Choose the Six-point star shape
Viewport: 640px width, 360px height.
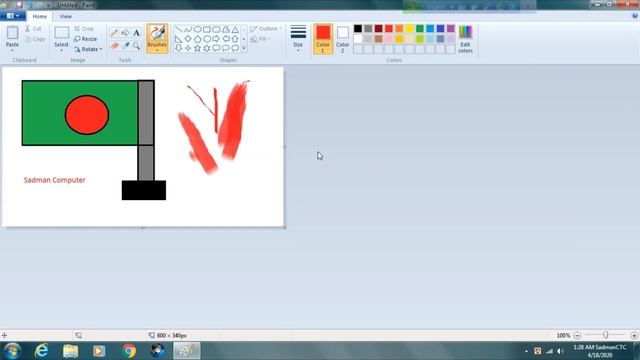click(x=207, y=48)
